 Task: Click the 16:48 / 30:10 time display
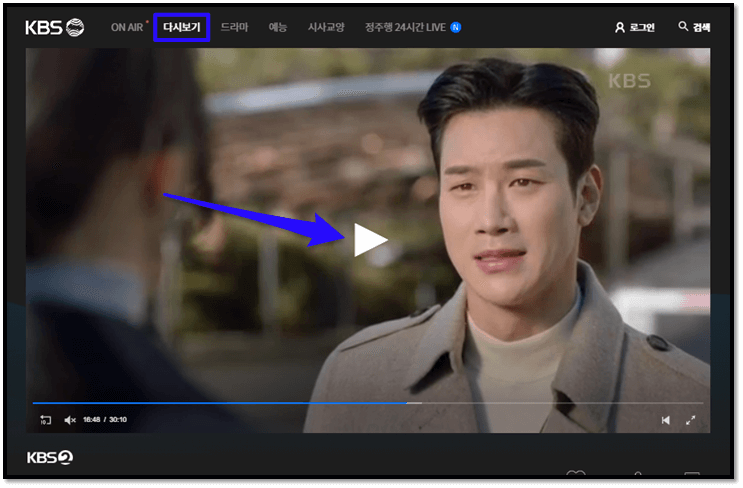[105, 420]
